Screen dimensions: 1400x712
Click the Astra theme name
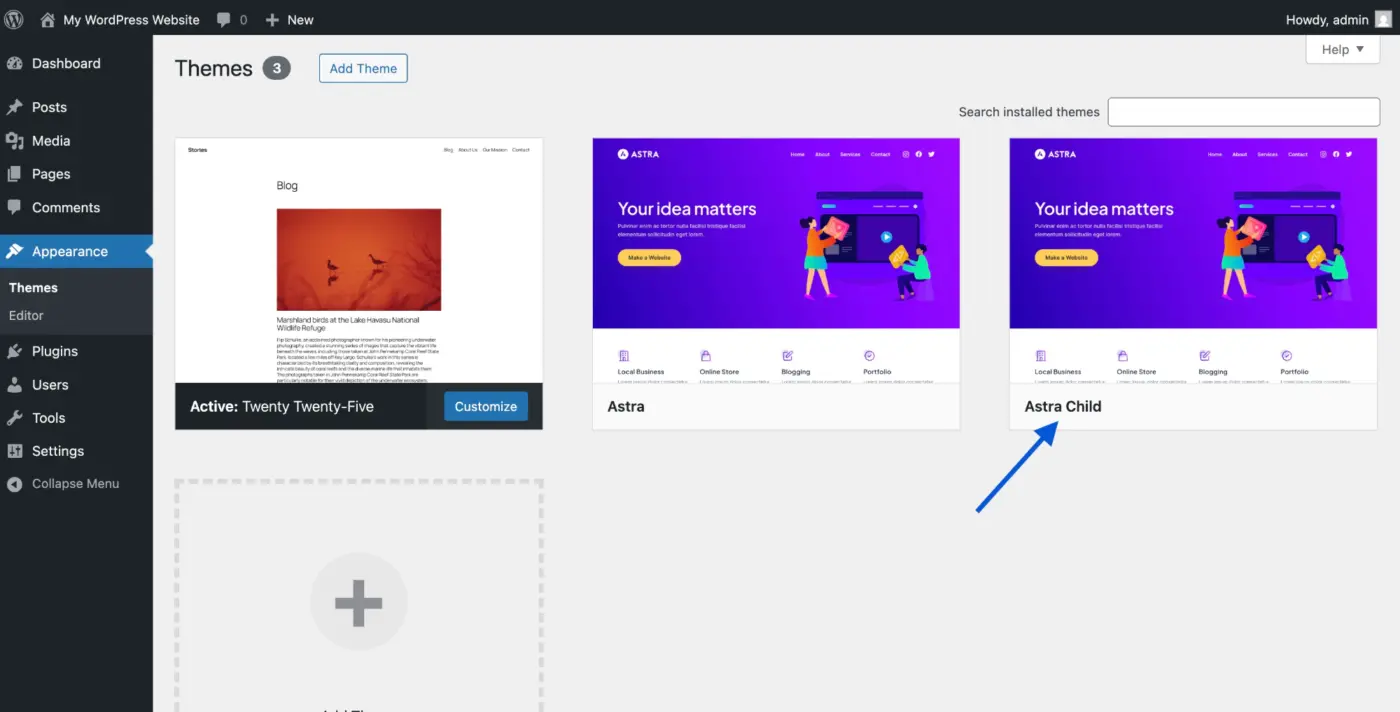pyautogui.click(x=626, y=406)
